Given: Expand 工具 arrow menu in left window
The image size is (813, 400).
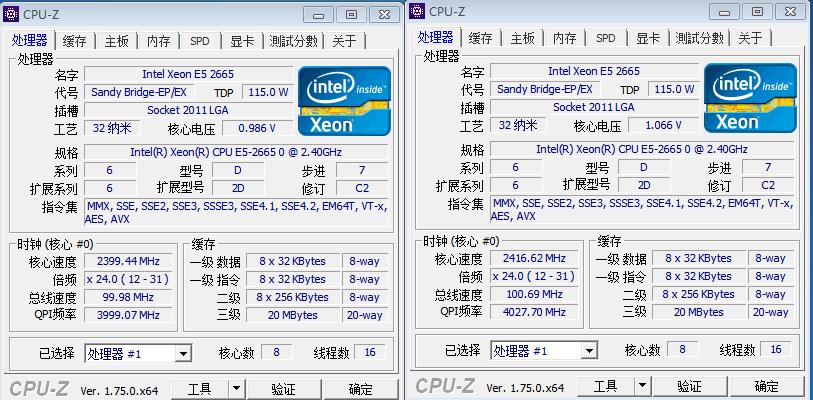Looking at the screenshot, I should (x=237, y=388).
